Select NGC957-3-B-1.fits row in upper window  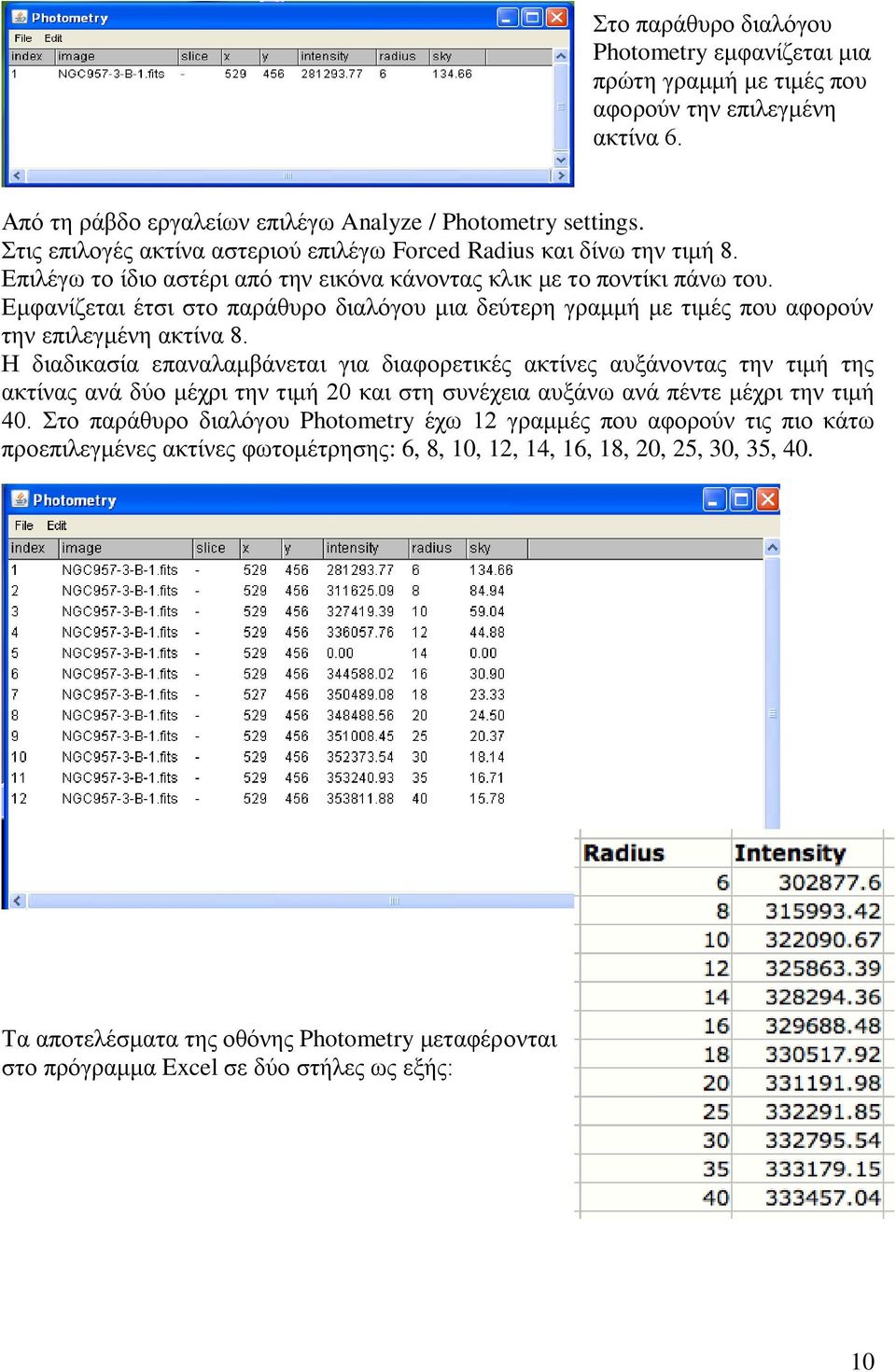point(280,74)
